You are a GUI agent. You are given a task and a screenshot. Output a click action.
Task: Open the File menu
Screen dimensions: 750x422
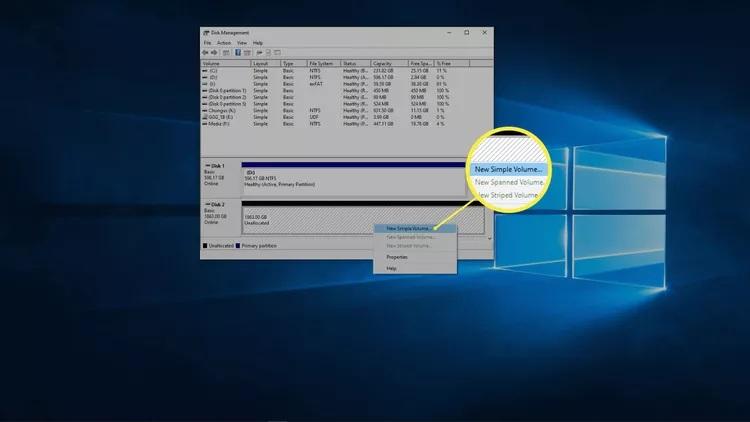coord(207,43)
